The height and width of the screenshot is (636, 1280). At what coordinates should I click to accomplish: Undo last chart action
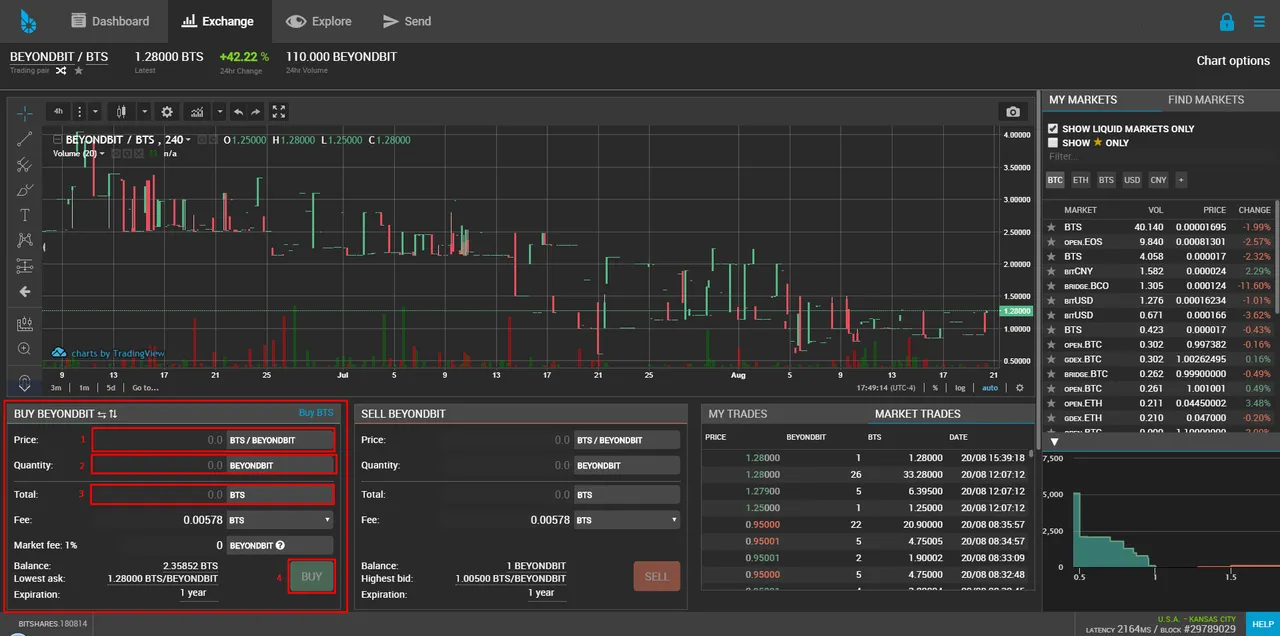(238, 112)
